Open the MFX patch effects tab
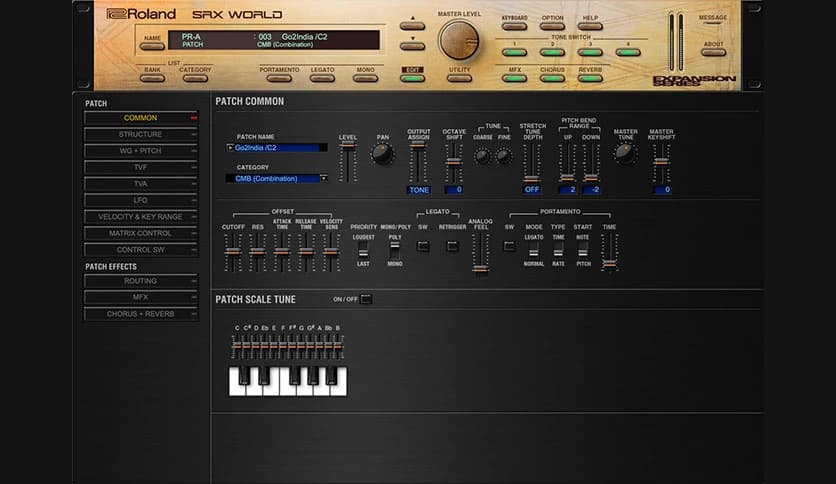836x484 pixels. pos(141,297)
